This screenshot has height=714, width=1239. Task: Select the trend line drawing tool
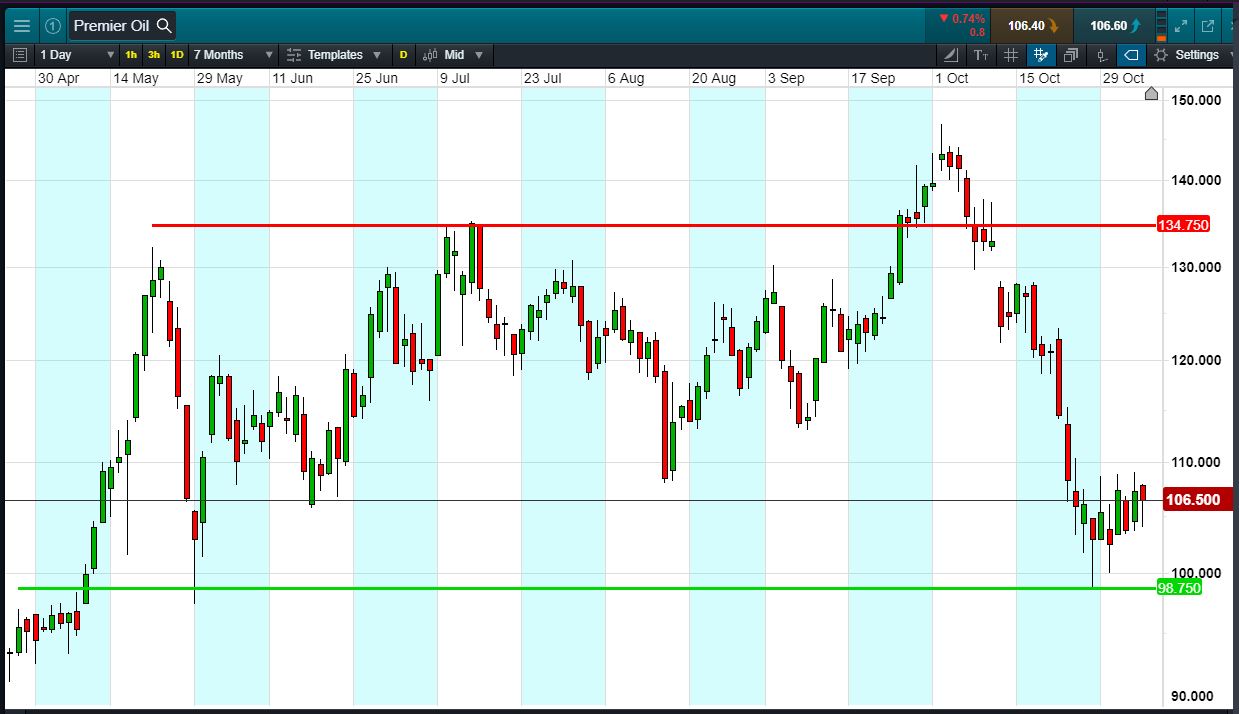950,55
